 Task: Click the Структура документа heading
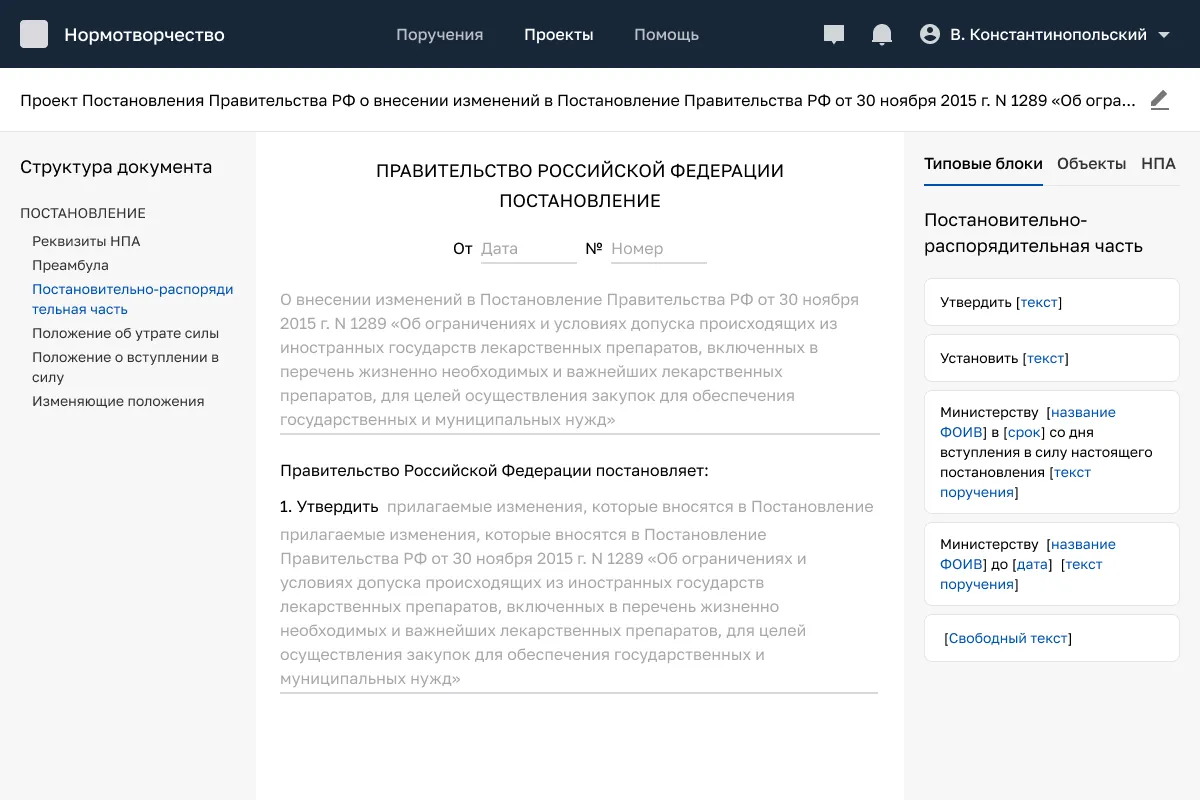(x=116, y=167)
